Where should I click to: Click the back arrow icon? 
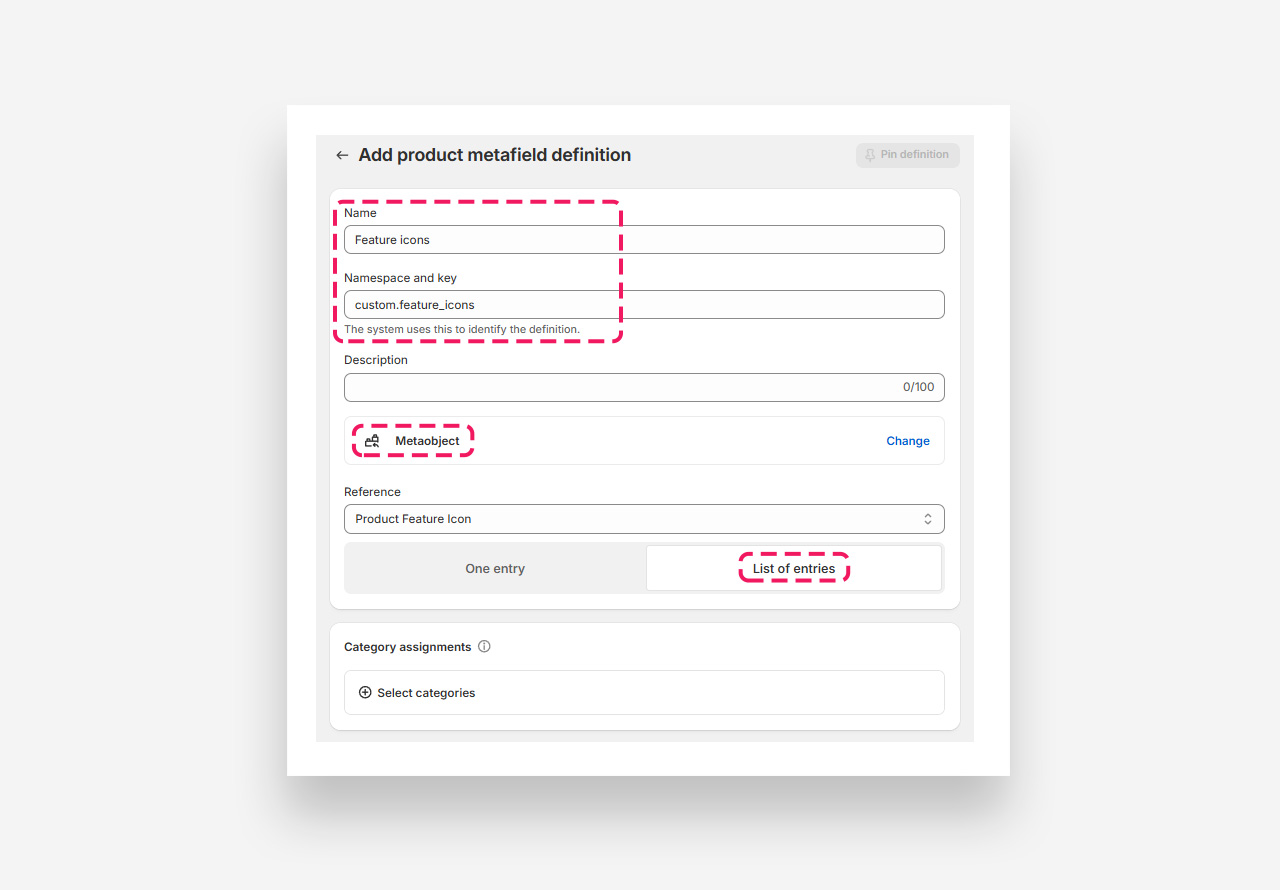pyautogui.click(x=342, y=155)
